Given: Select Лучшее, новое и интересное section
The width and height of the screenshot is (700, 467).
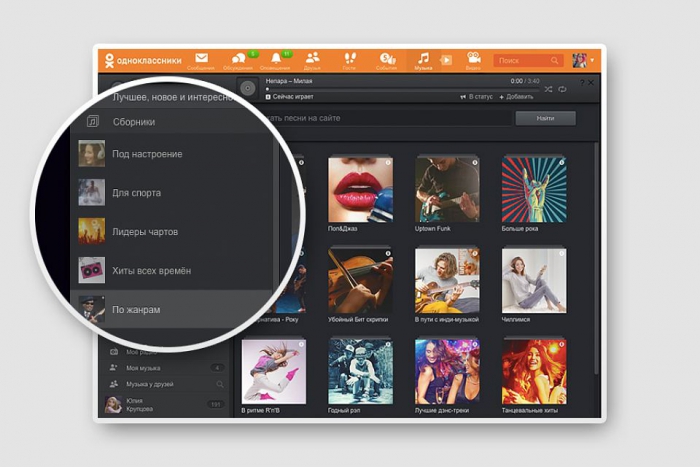Looking at the screenshot, I should point(172,97).
